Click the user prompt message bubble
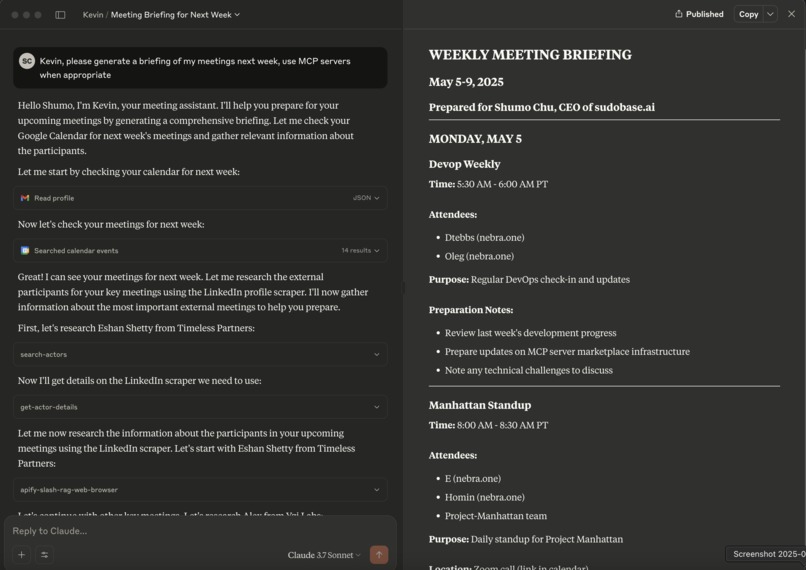The width and height of the screenshot is (806, 570). point(200,68)
